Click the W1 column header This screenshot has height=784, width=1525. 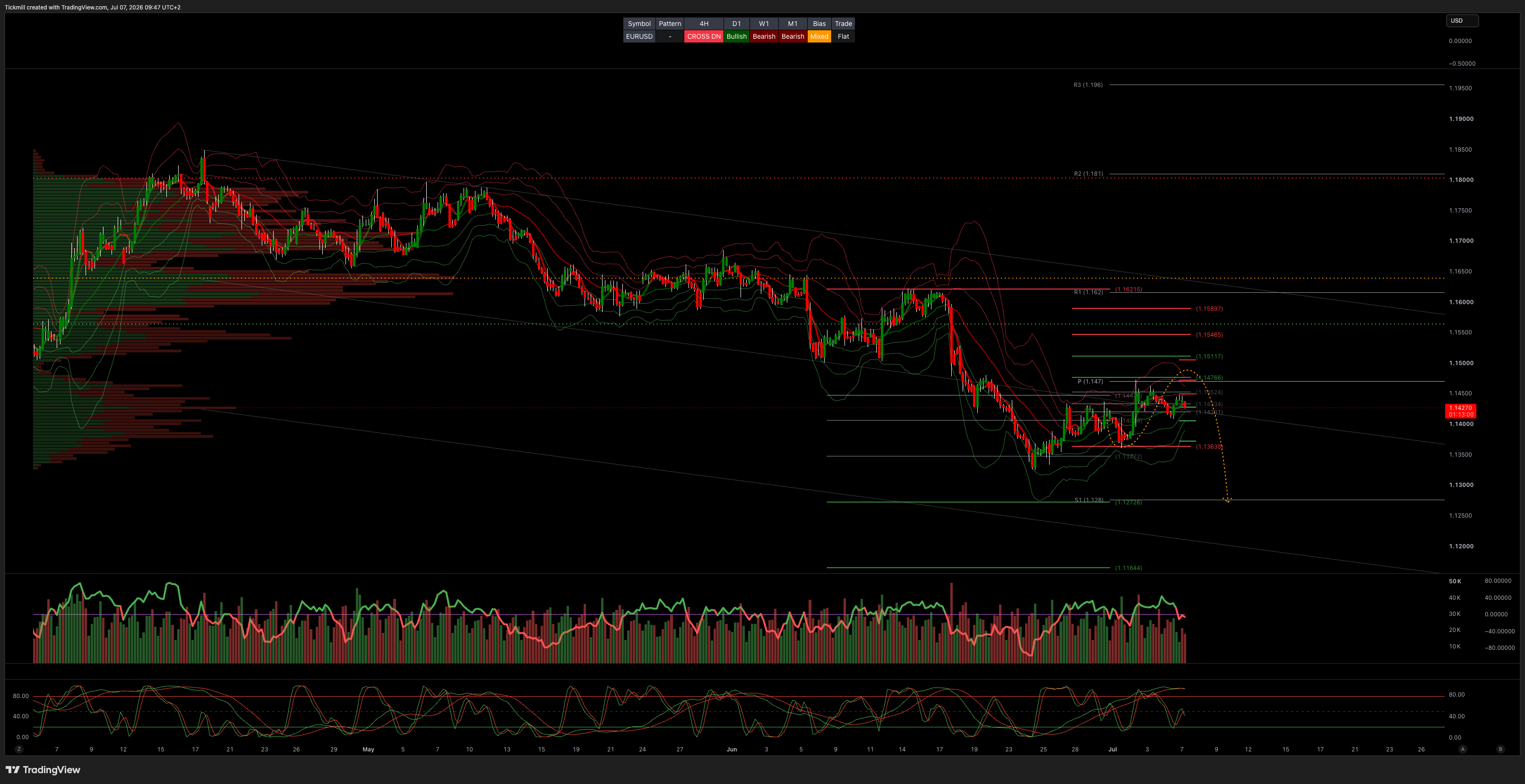coord(764,24)
